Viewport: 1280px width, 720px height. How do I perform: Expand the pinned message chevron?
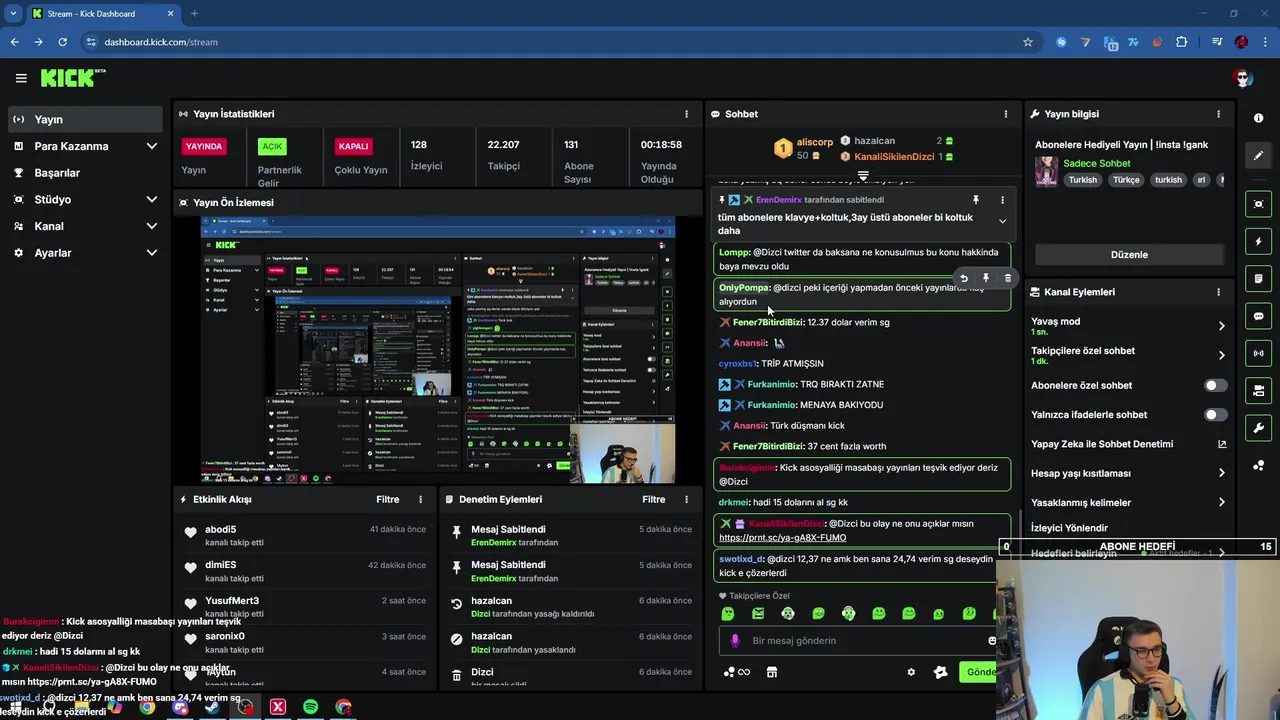coord(1002,221)
